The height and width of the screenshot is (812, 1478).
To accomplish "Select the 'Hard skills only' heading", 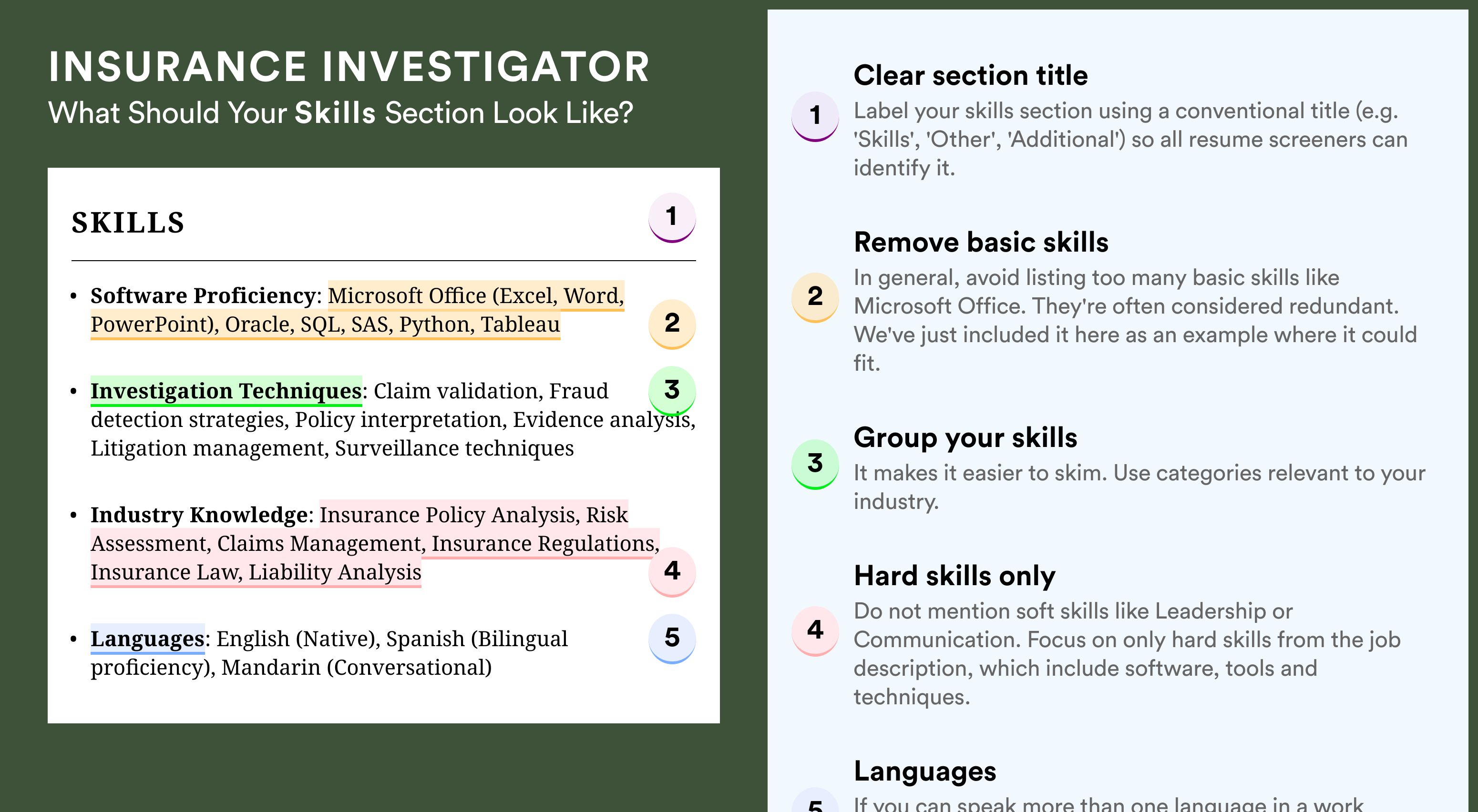I will point(955,576).
